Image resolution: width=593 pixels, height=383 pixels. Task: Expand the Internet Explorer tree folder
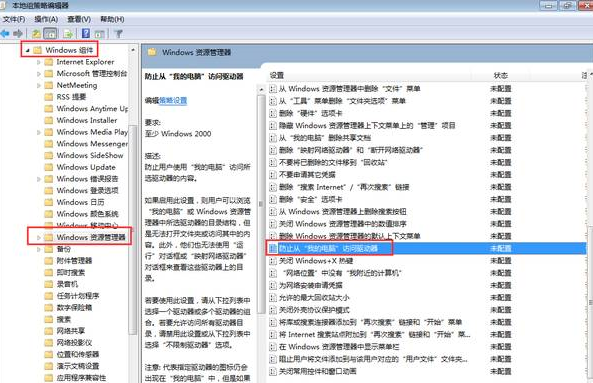pyautogui.click(x=39, y=62)
